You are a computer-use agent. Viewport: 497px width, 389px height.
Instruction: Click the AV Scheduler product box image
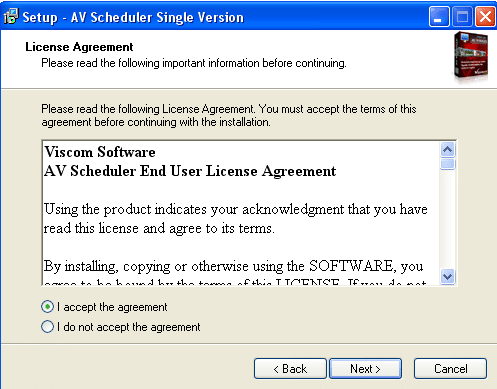(x=471, y=56)
